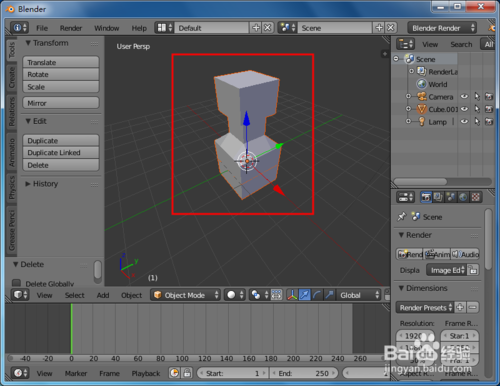The width and height of the screenshot is (500, 386).
Task: Click the Camera object icon in outliner
Action: point(422,97)
